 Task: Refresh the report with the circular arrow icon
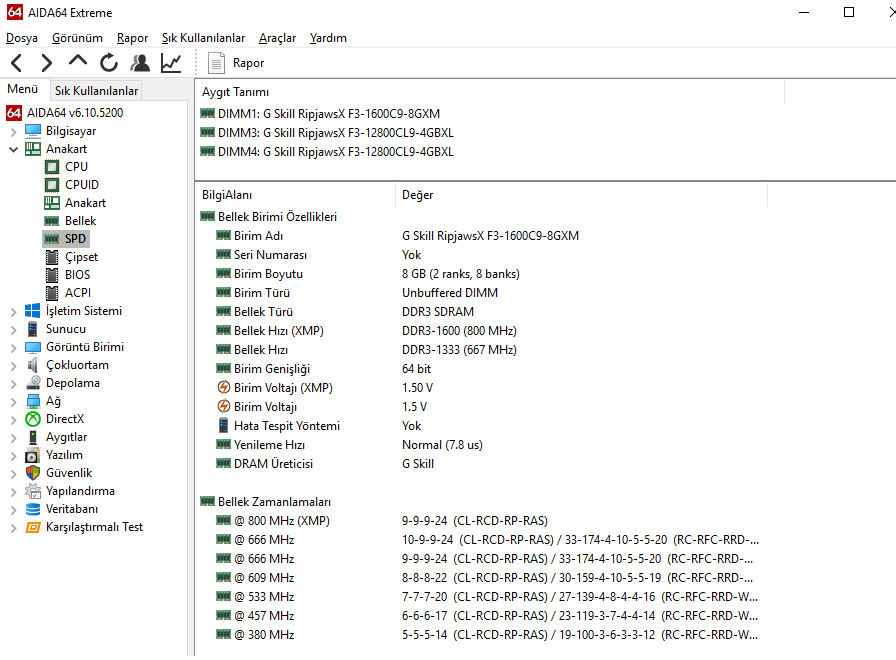[109, 63]
